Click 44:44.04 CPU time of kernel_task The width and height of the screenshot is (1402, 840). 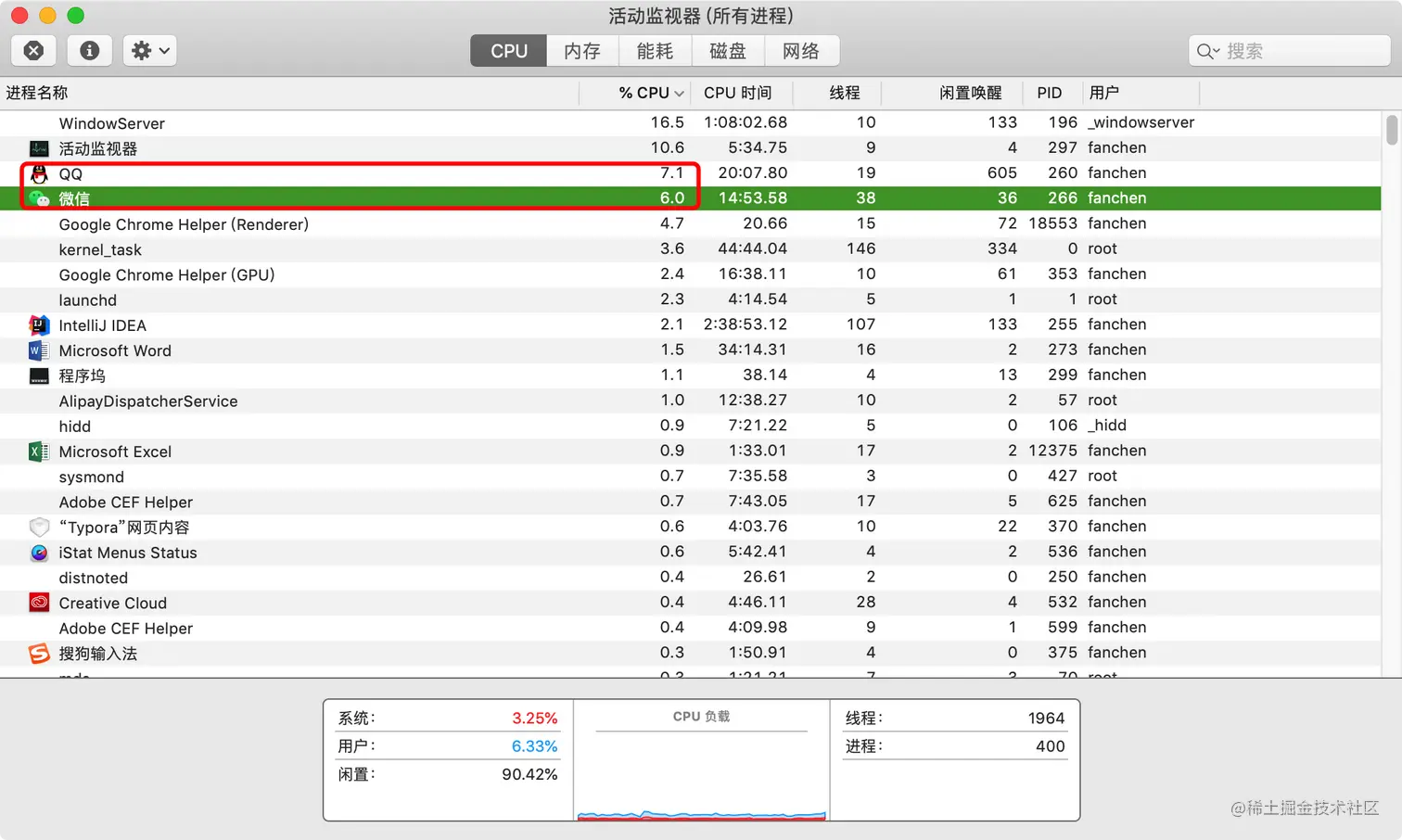[x=752, y=248]
